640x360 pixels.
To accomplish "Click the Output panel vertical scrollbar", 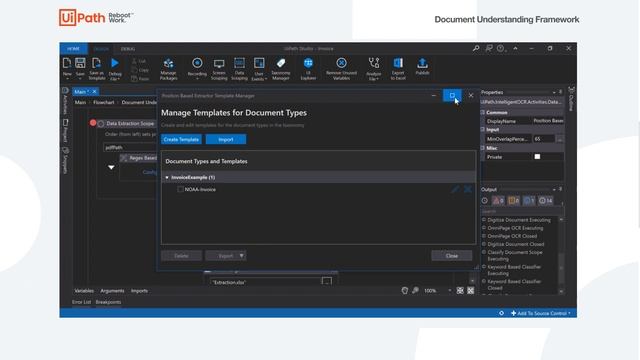I will point(561,255).
